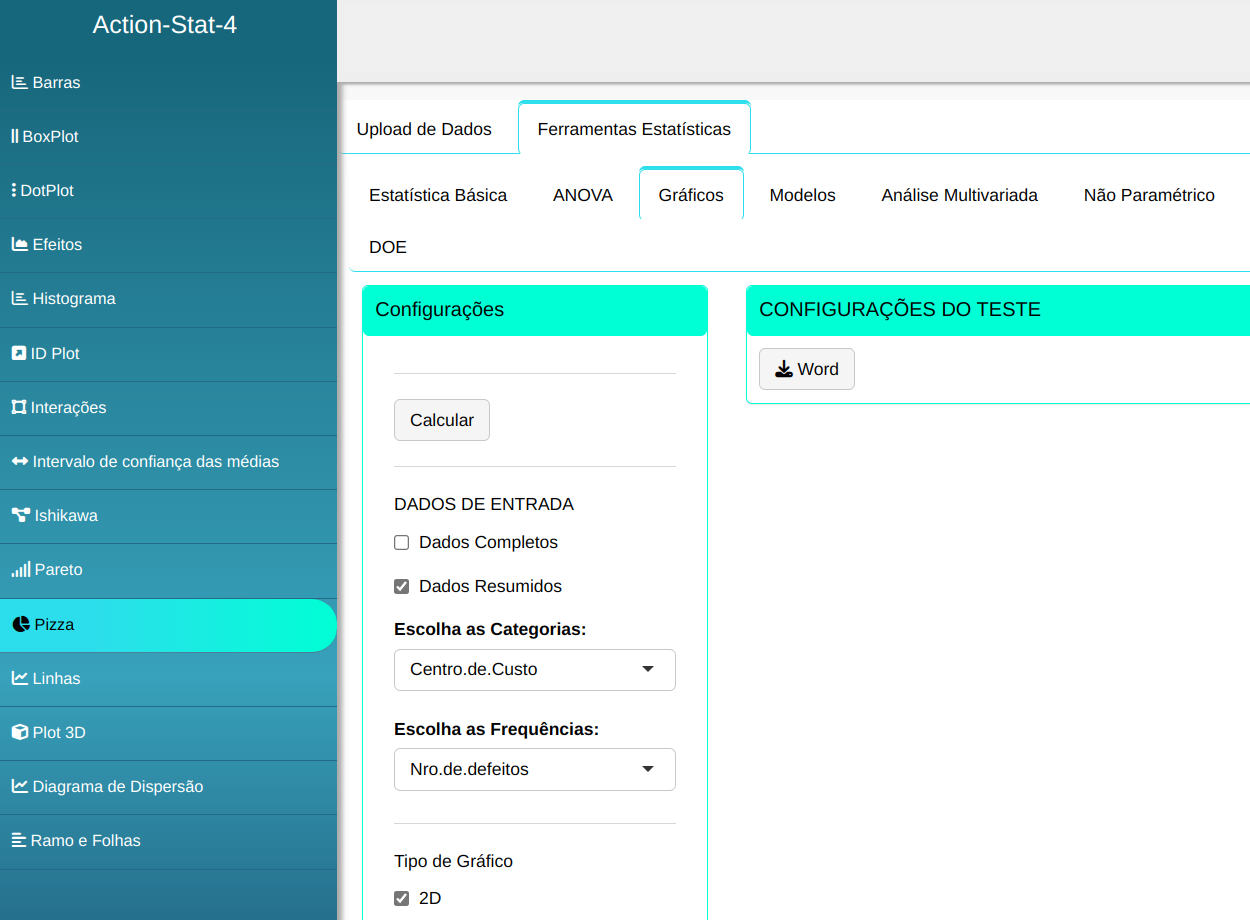Click the Plot 3D cube icon

(19, 732)
